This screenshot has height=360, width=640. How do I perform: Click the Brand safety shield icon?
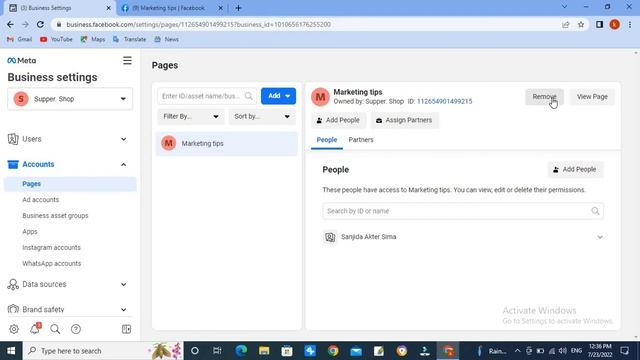[13, 309]
